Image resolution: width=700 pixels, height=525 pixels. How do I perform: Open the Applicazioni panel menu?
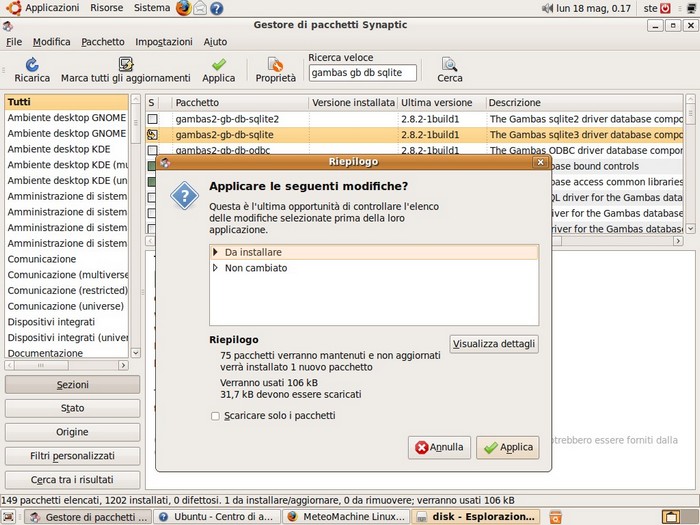[x=52, y=8]
